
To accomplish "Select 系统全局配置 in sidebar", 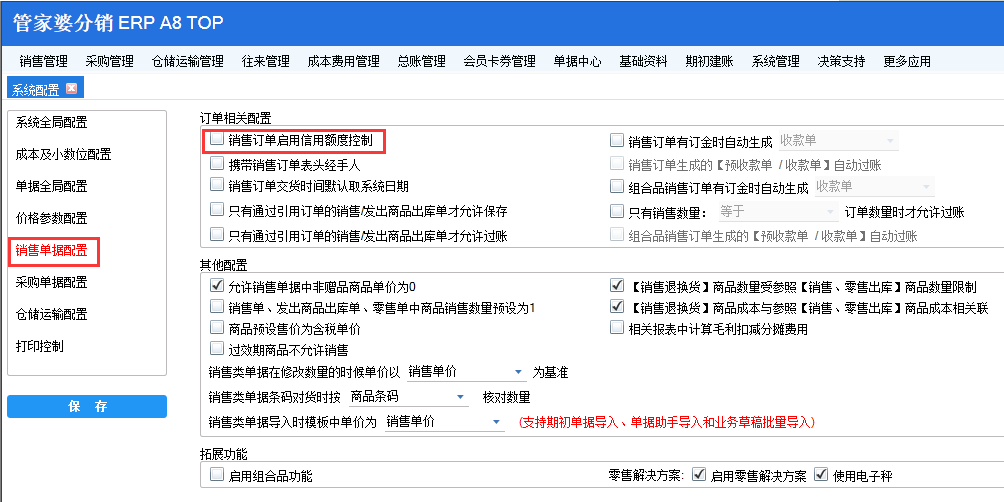I will pos(52,123).
